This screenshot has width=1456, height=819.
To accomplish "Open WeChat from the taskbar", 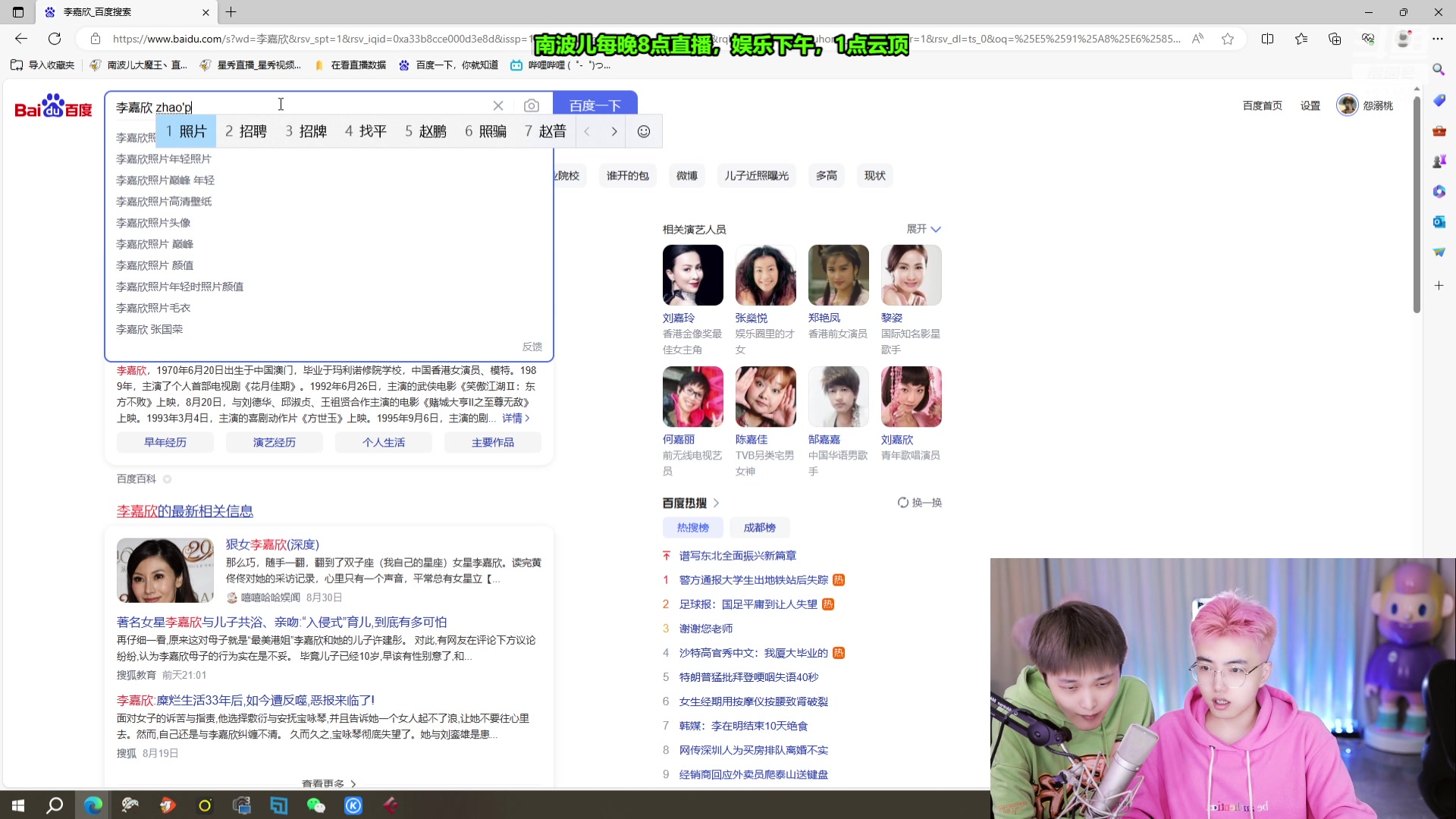I will click(x=316, y=805).
